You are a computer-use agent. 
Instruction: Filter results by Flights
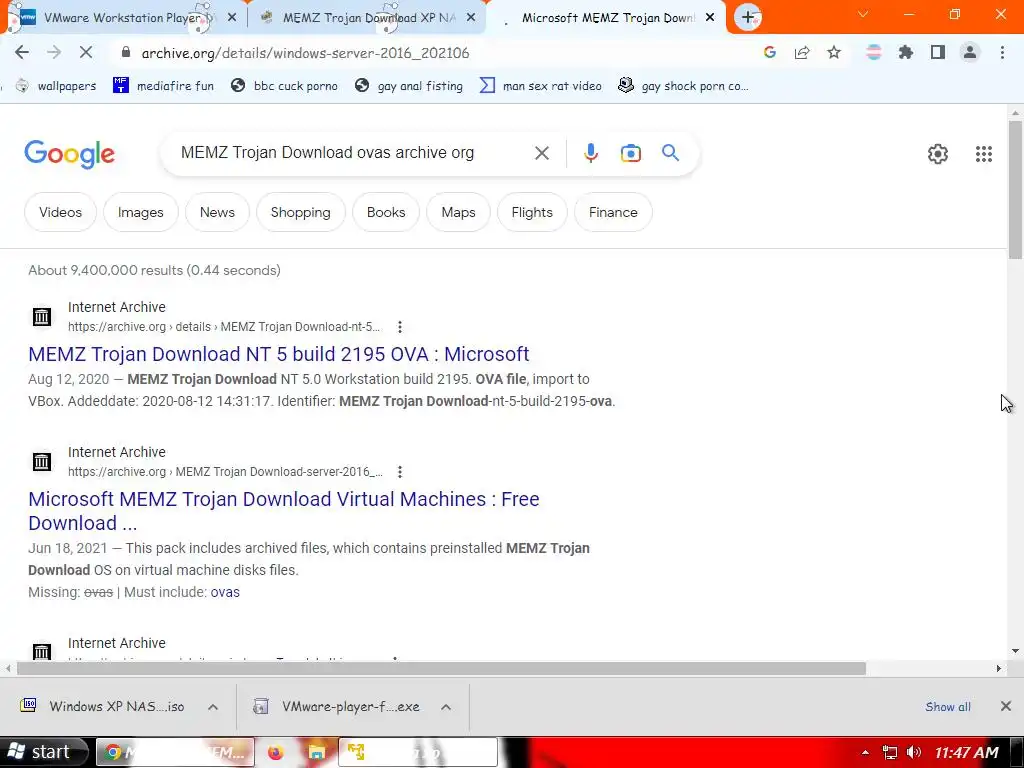[532, 212]
